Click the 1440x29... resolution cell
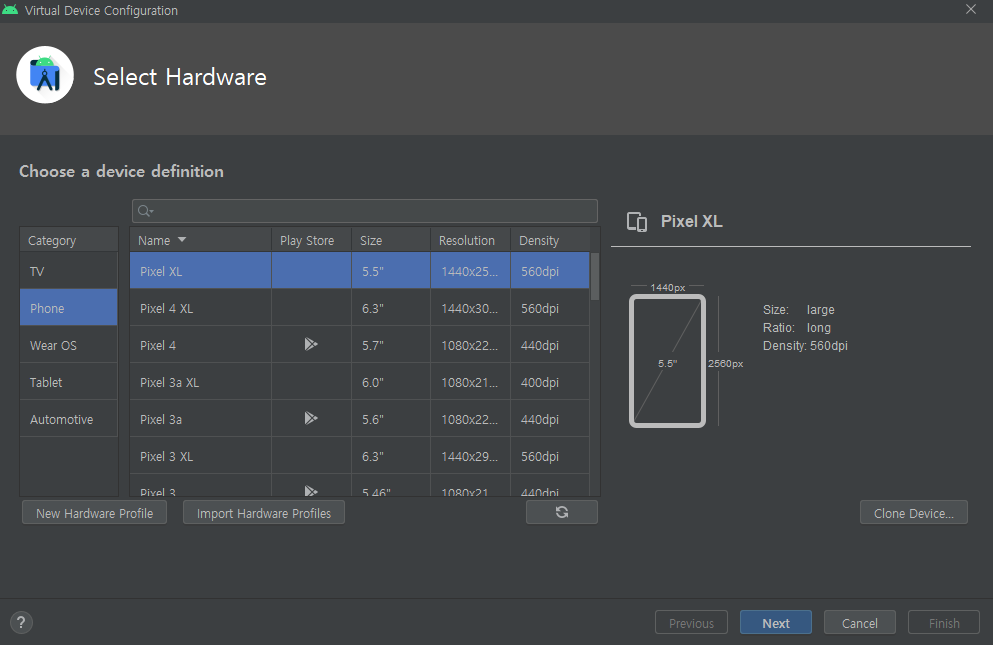The height and width of the screenshot is (645, 993). click(471, 456)
